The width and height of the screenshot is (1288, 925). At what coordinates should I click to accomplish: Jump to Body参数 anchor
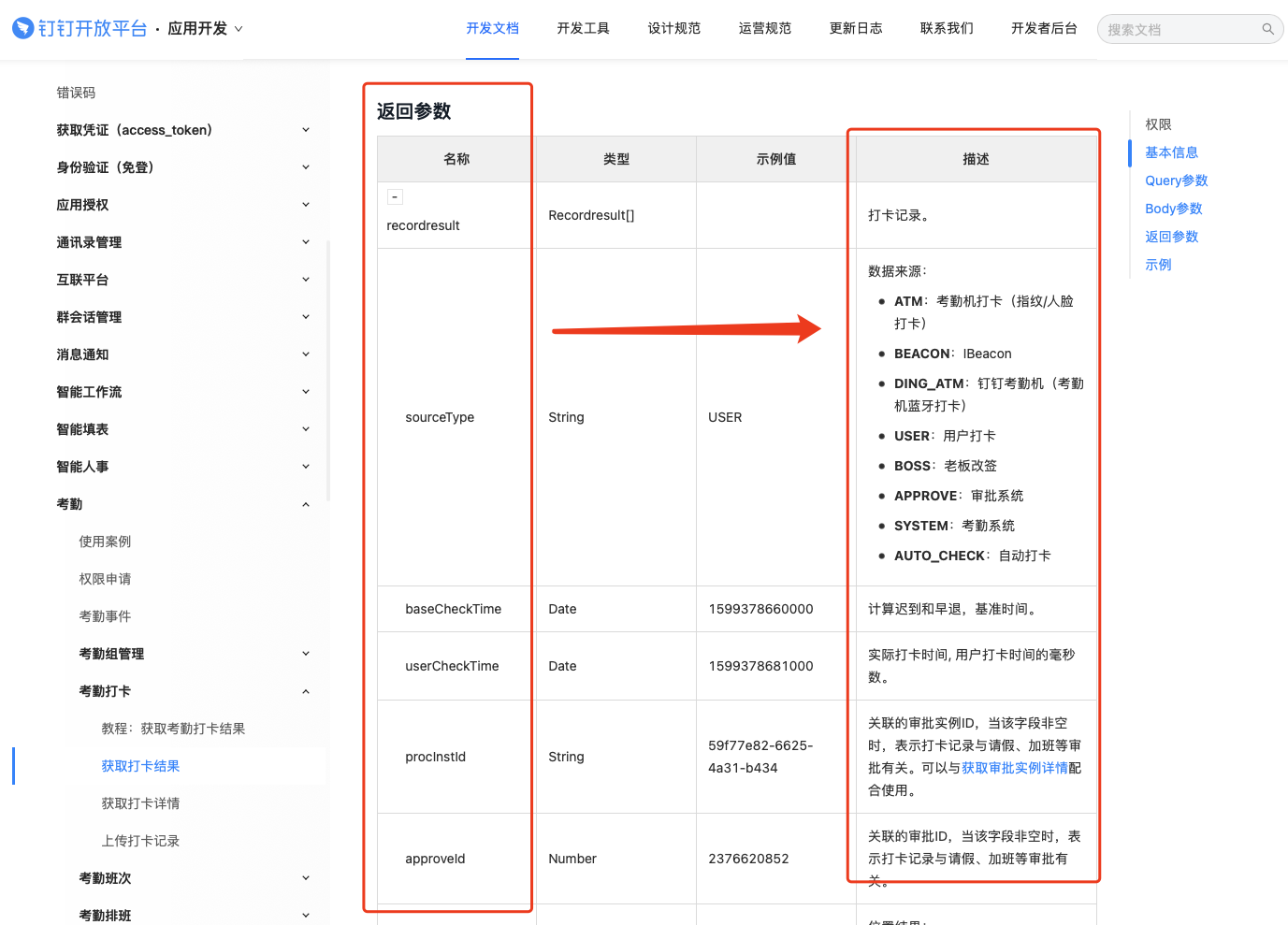[x=1174, y=209]
